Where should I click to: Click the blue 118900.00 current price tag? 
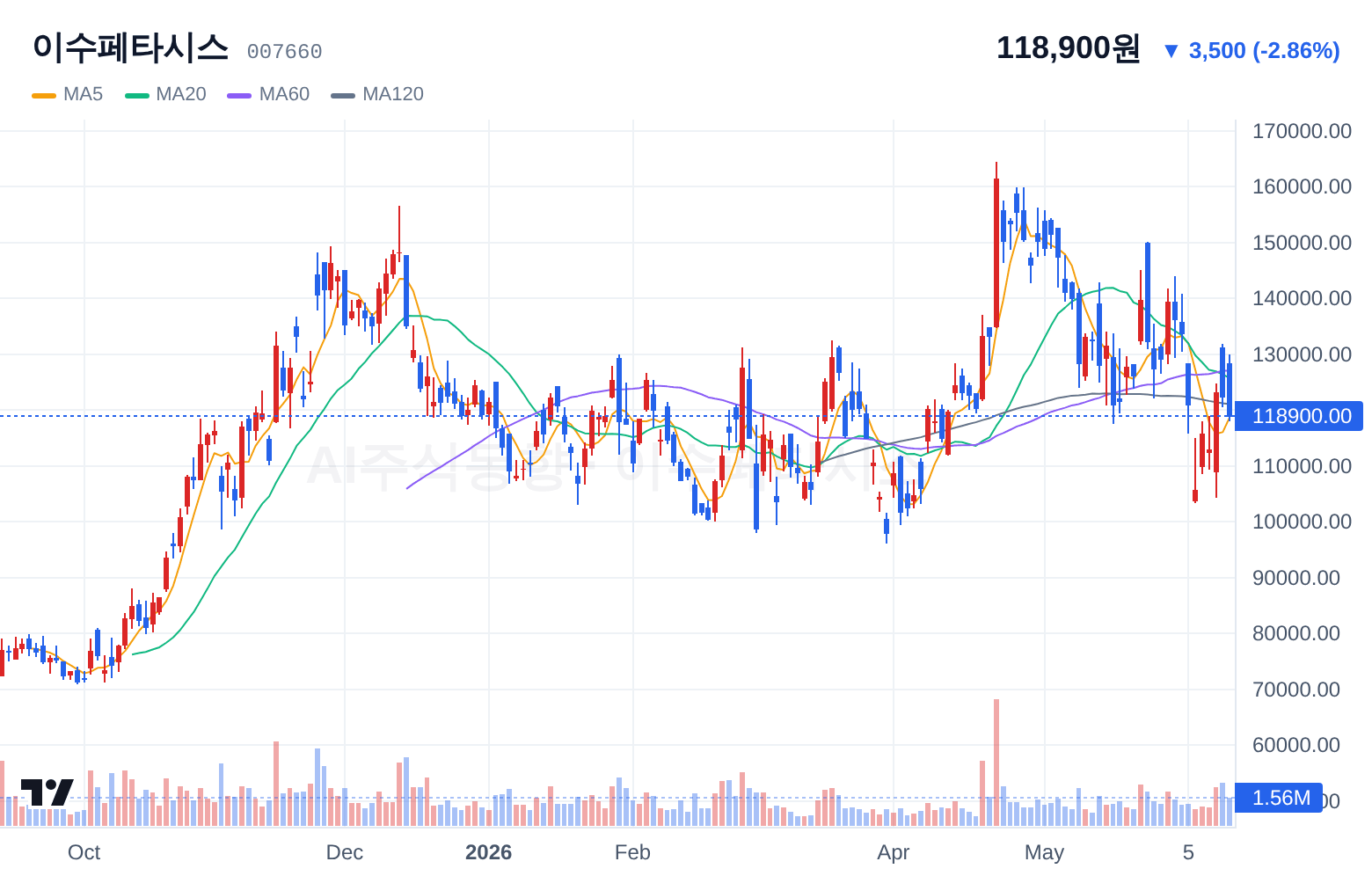(1299, 416)
